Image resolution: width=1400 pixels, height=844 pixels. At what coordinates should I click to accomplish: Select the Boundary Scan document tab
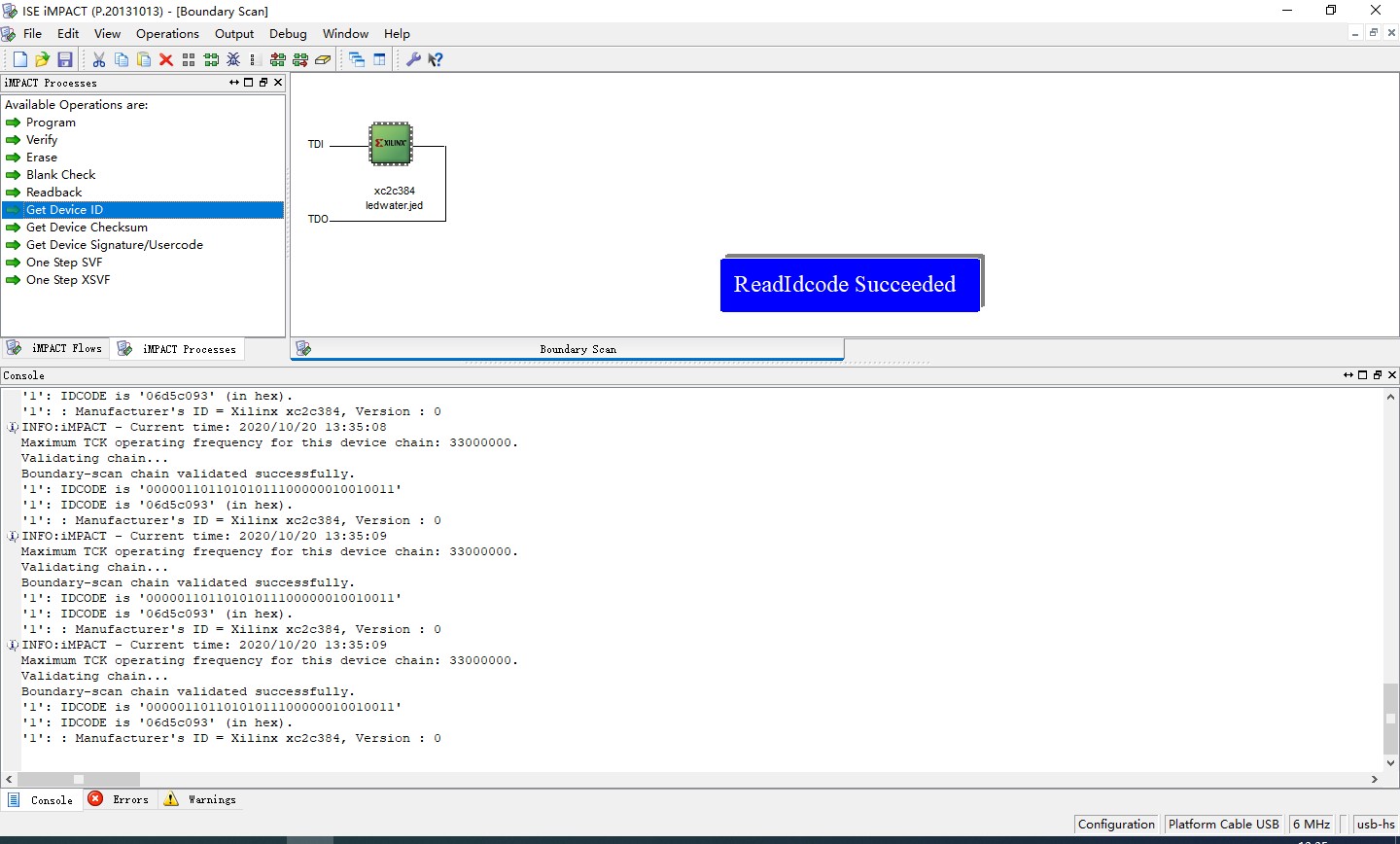pyautogui.click(x=568, y=349)
